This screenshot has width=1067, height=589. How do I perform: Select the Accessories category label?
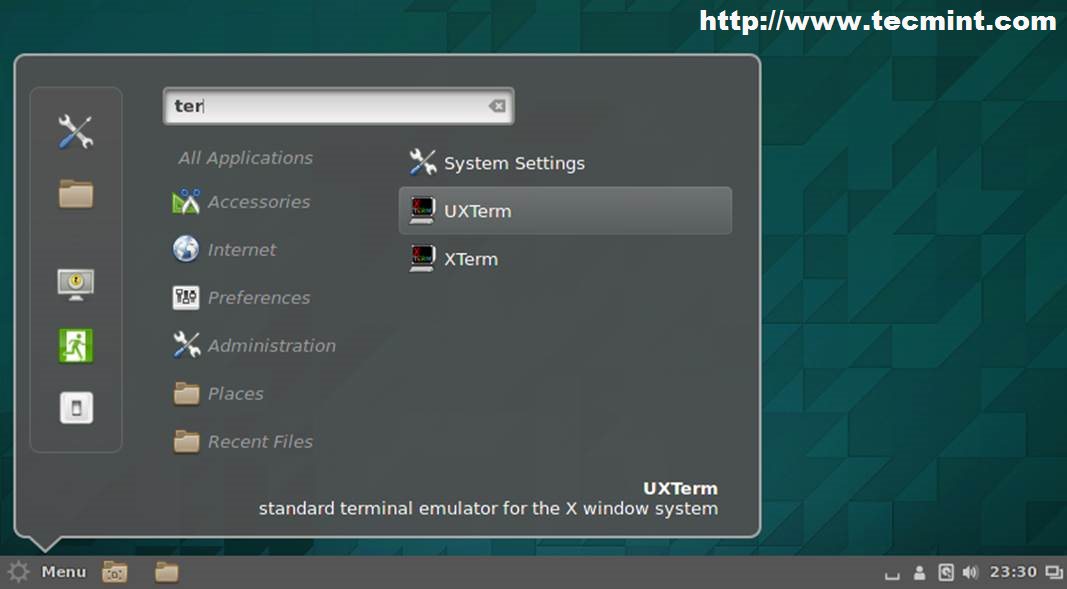[259, 202]
